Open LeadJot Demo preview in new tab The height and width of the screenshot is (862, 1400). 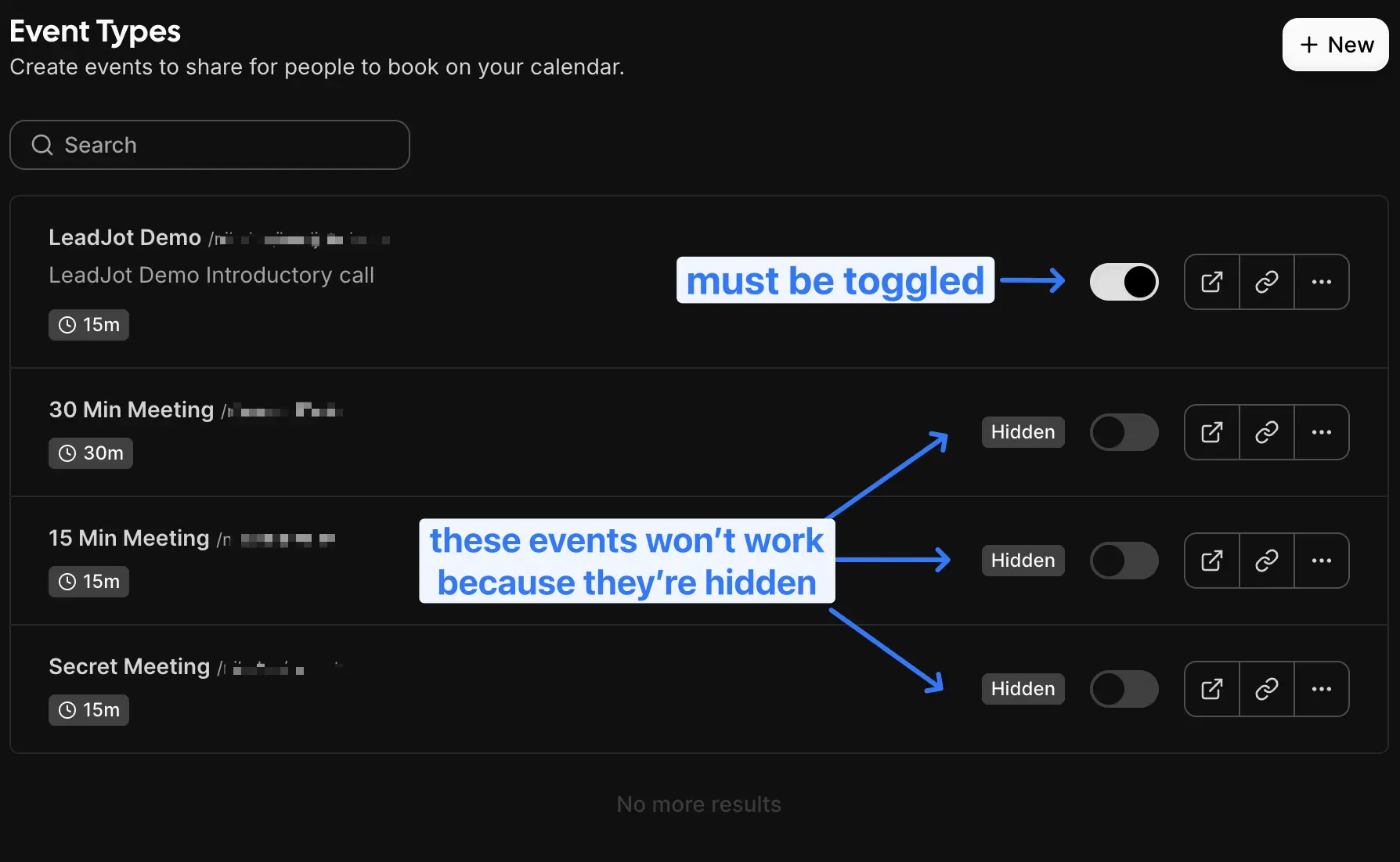click(x=1211, y=282)
